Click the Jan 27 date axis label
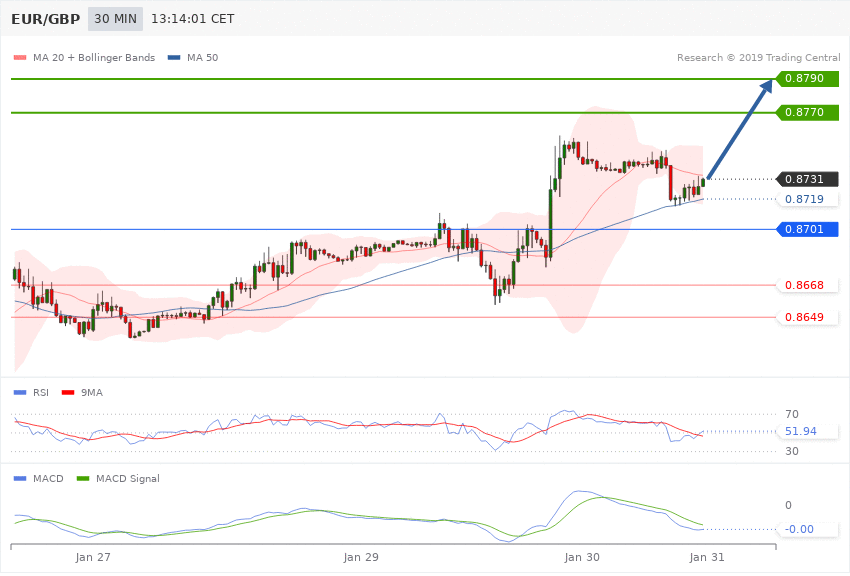 [x=93, y=557]
